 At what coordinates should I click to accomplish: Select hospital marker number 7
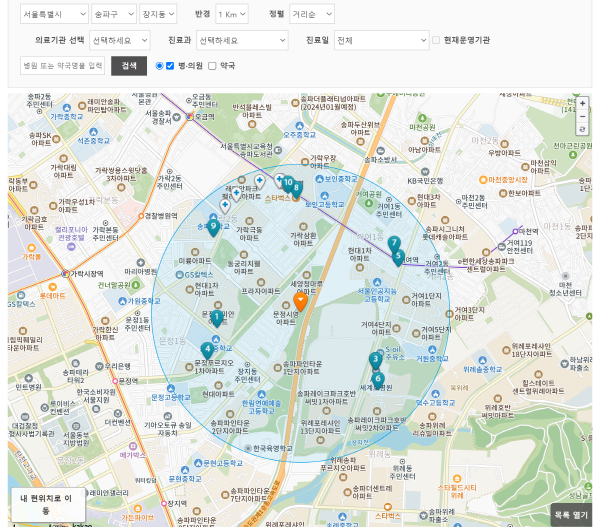pyautogui.click(x=394, y=244)
